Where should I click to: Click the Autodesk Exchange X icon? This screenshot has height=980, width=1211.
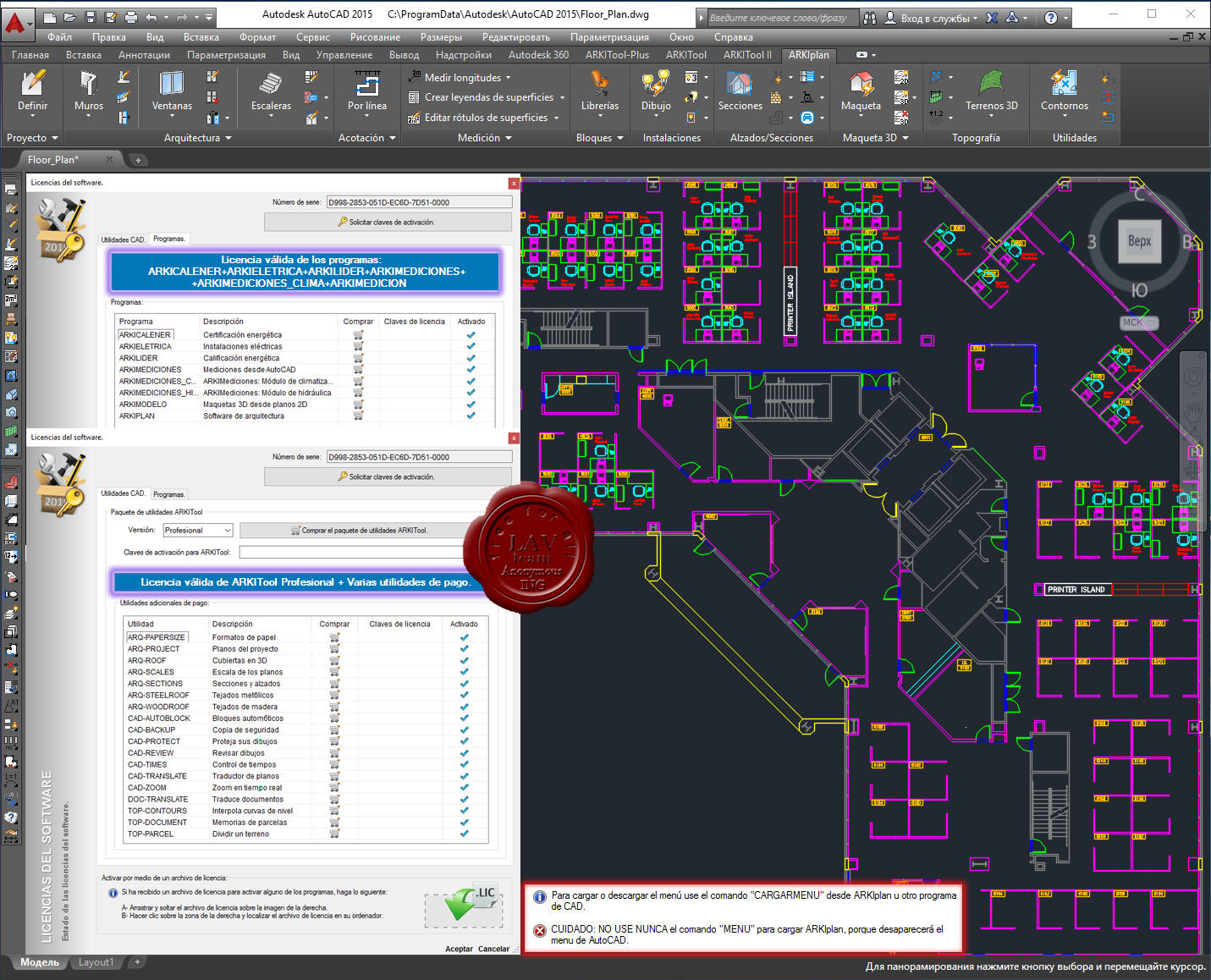pyautogui.click(x=992, y=17)
